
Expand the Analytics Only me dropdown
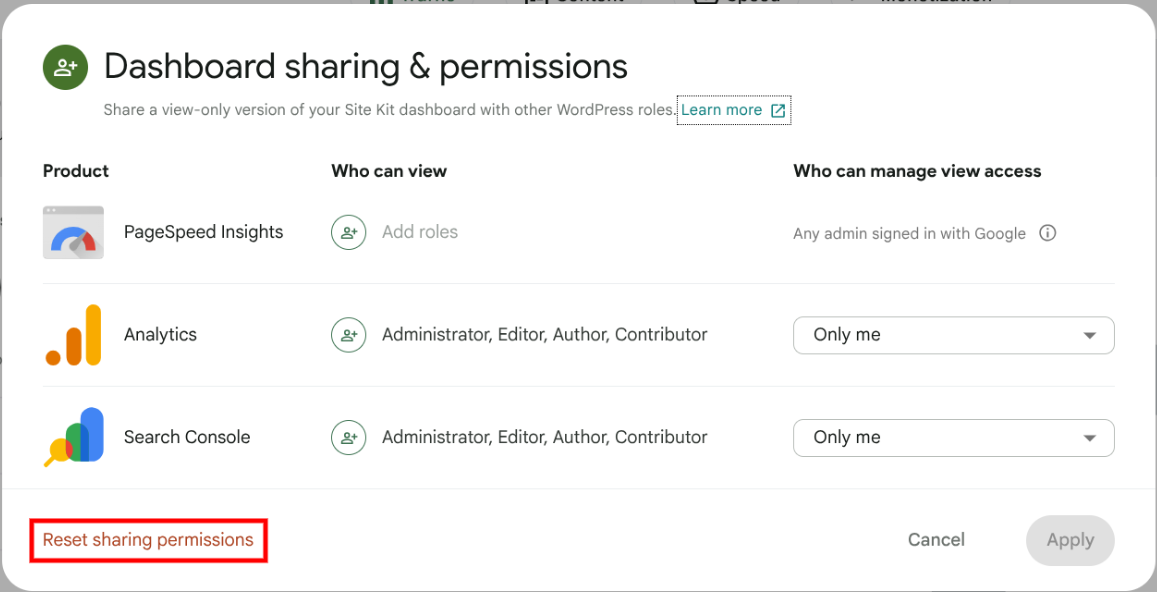[953, 335]
